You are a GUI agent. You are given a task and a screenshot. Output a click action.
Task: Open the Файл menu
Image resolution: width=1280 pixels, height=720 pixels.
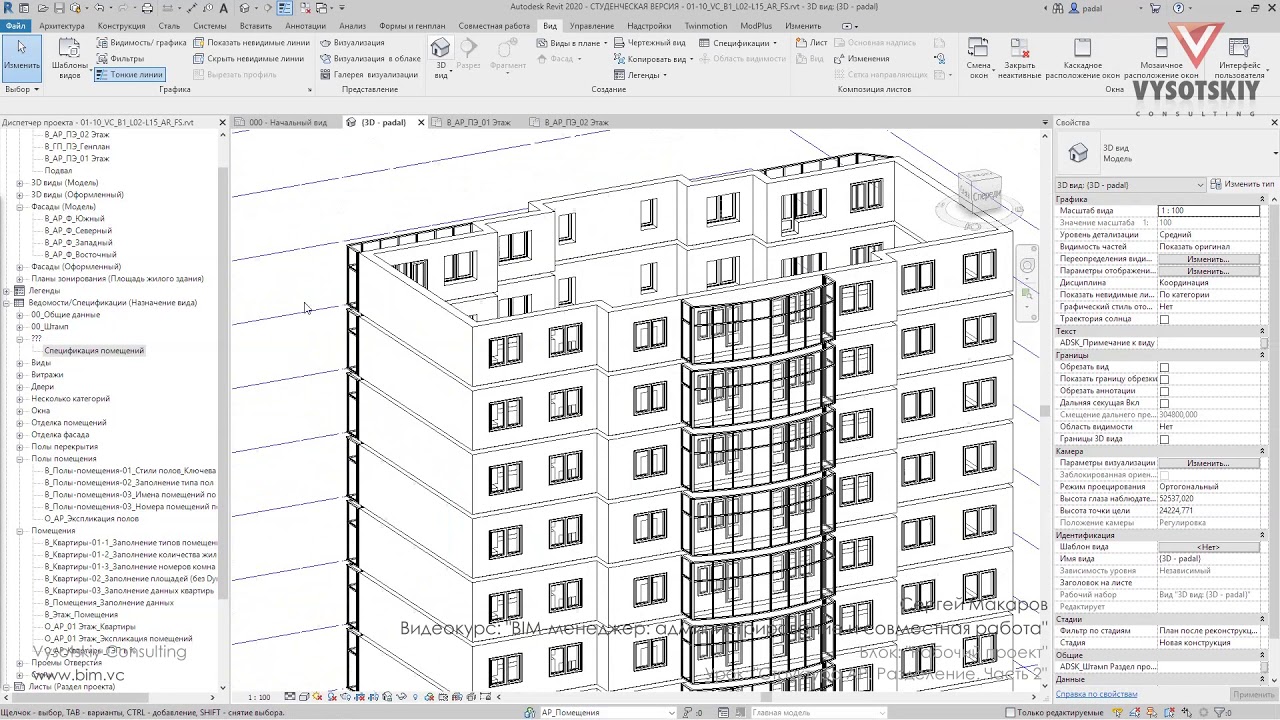click(15, 25)
